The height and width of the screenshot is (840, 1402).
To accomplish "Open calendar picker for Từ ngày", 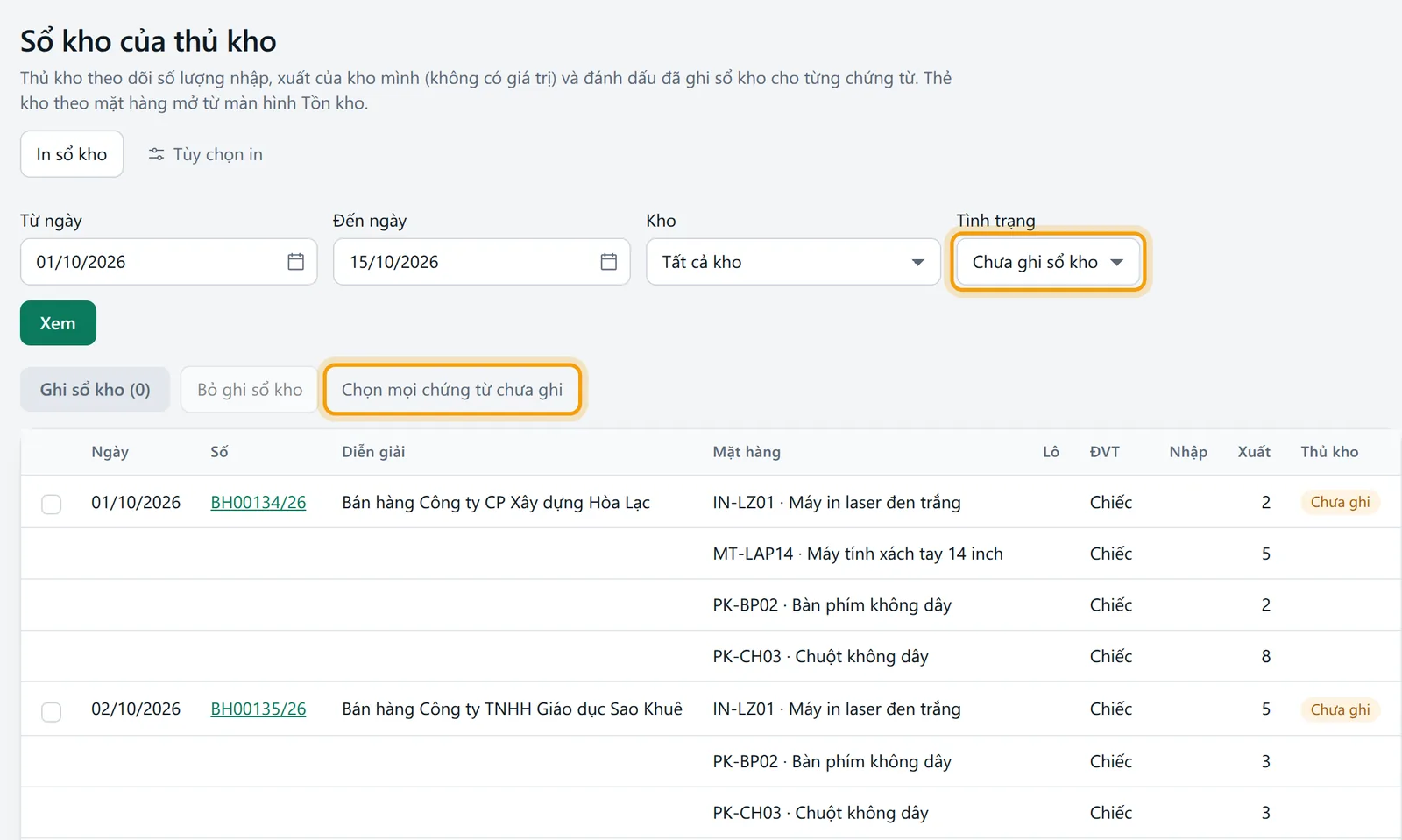I will click(x=295, y=262).
